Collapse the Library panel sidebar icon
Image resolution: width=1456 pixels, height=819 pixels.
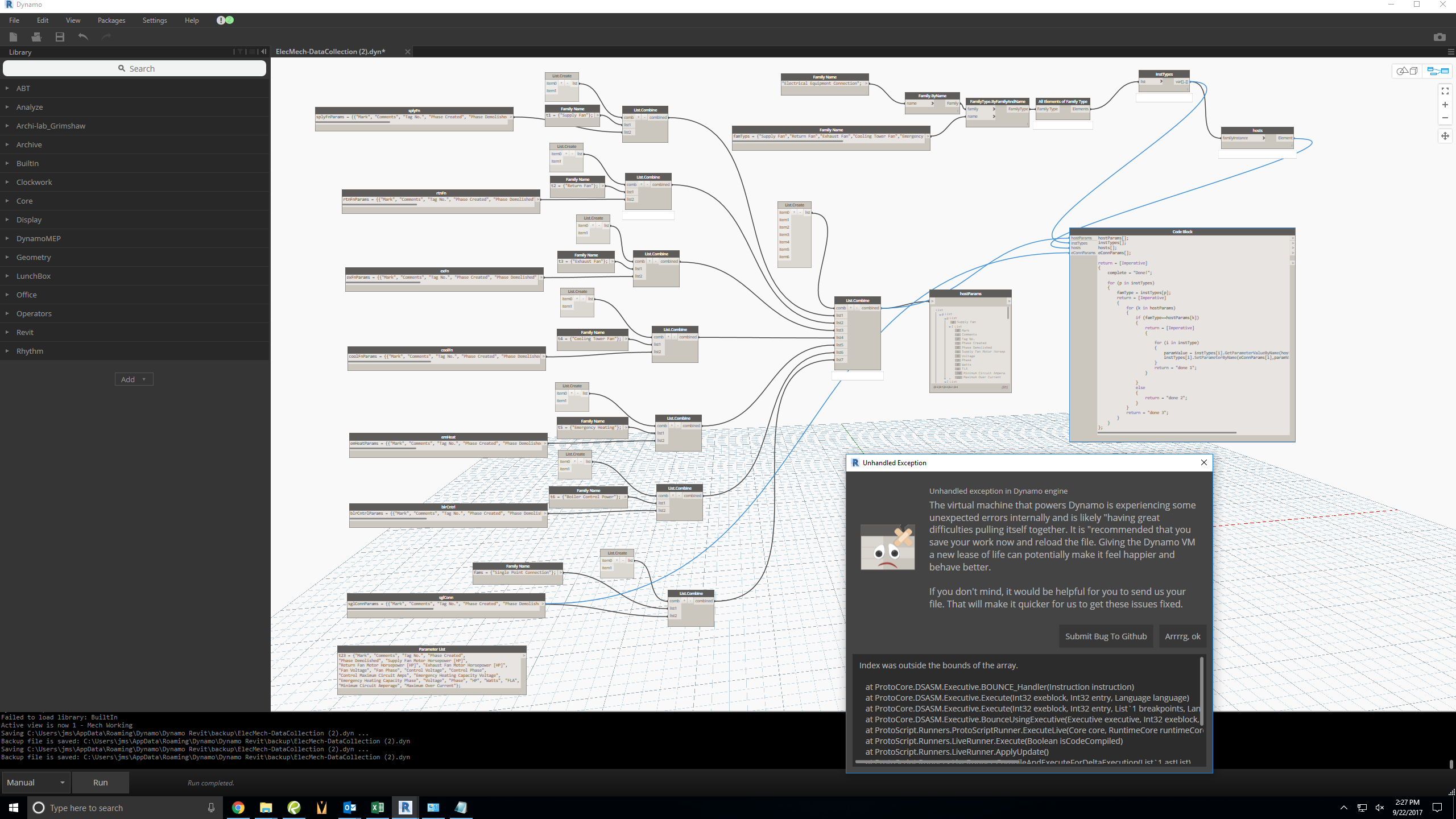click(263, 52)
